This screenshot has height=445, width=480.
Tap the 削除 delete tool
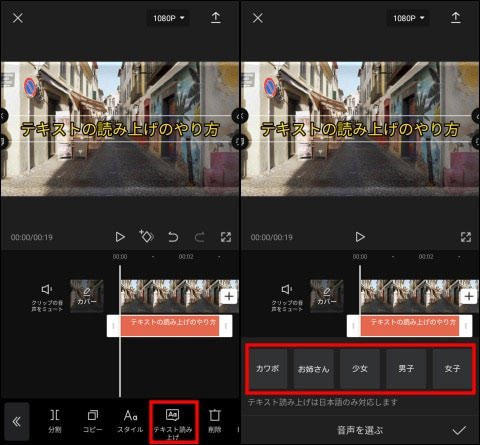(x=215, y=421)
